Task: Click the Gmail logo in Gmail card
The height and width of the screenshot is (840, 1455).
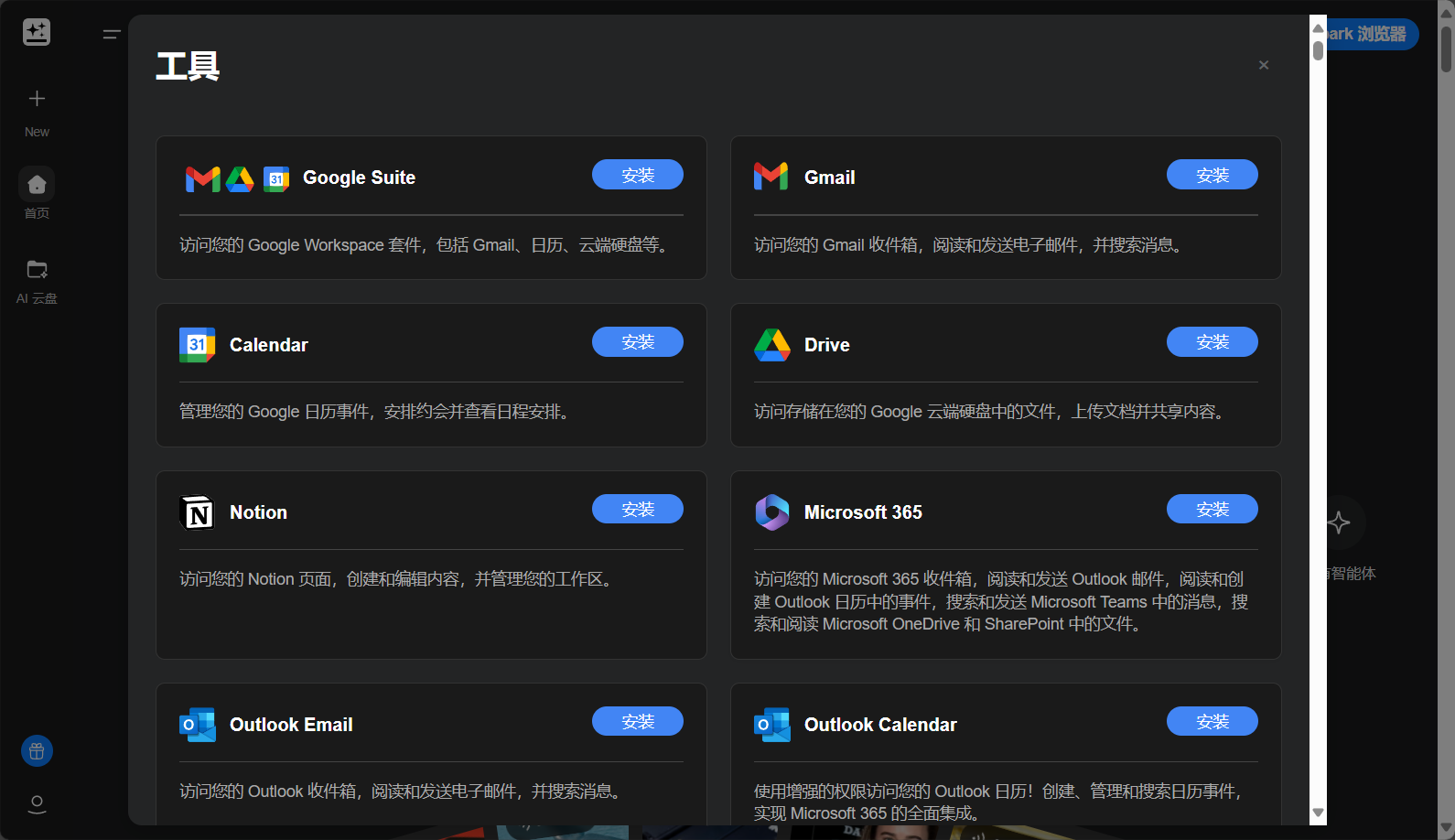Action: coord(771,177)
